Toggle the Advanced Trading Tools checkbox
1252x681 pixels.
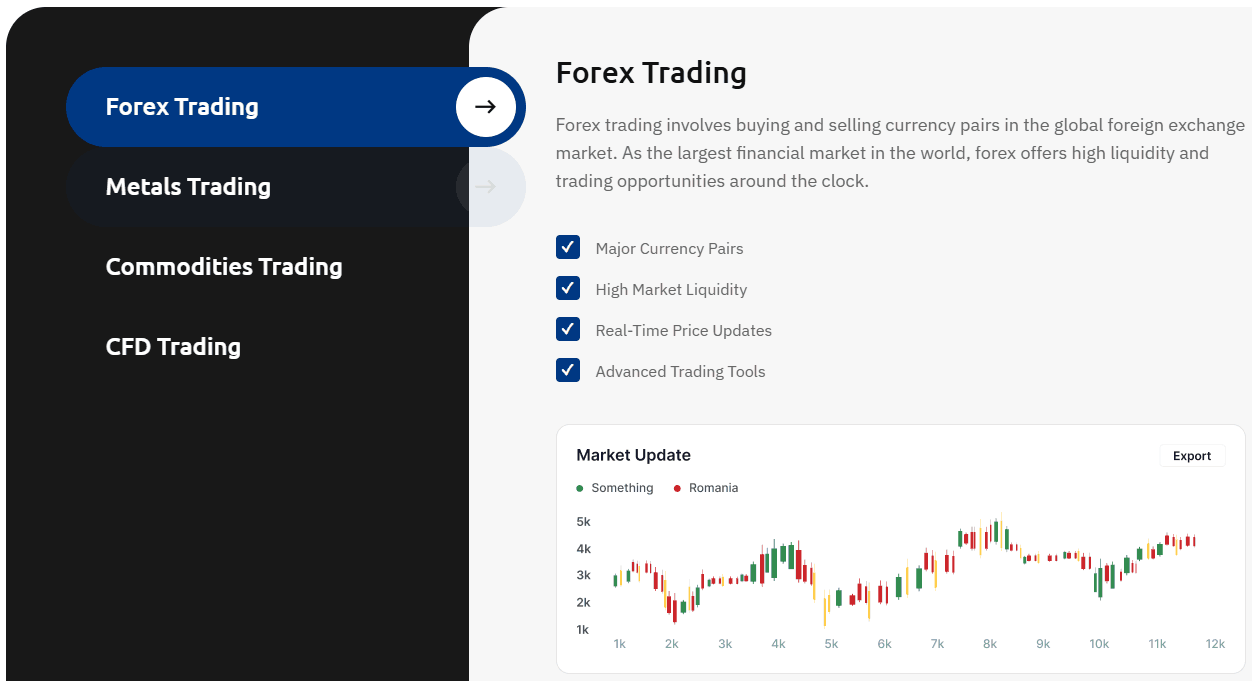[568, 371]
